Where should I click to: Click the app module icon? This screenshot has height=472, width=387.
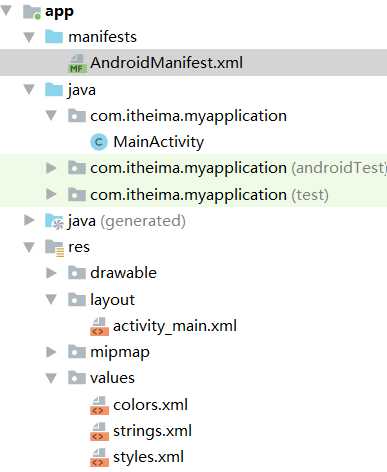tap(32, 12)
